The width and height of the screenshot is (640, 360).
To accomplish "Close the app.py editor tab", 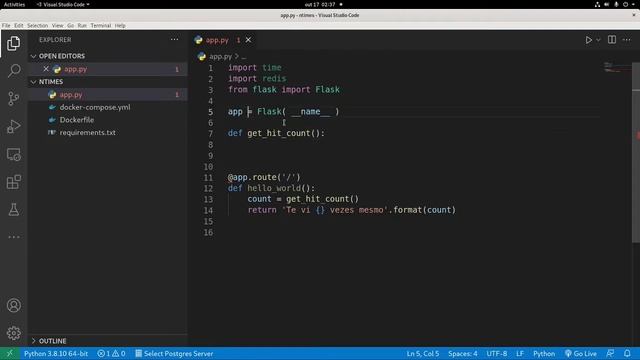I will coord(248,40).
